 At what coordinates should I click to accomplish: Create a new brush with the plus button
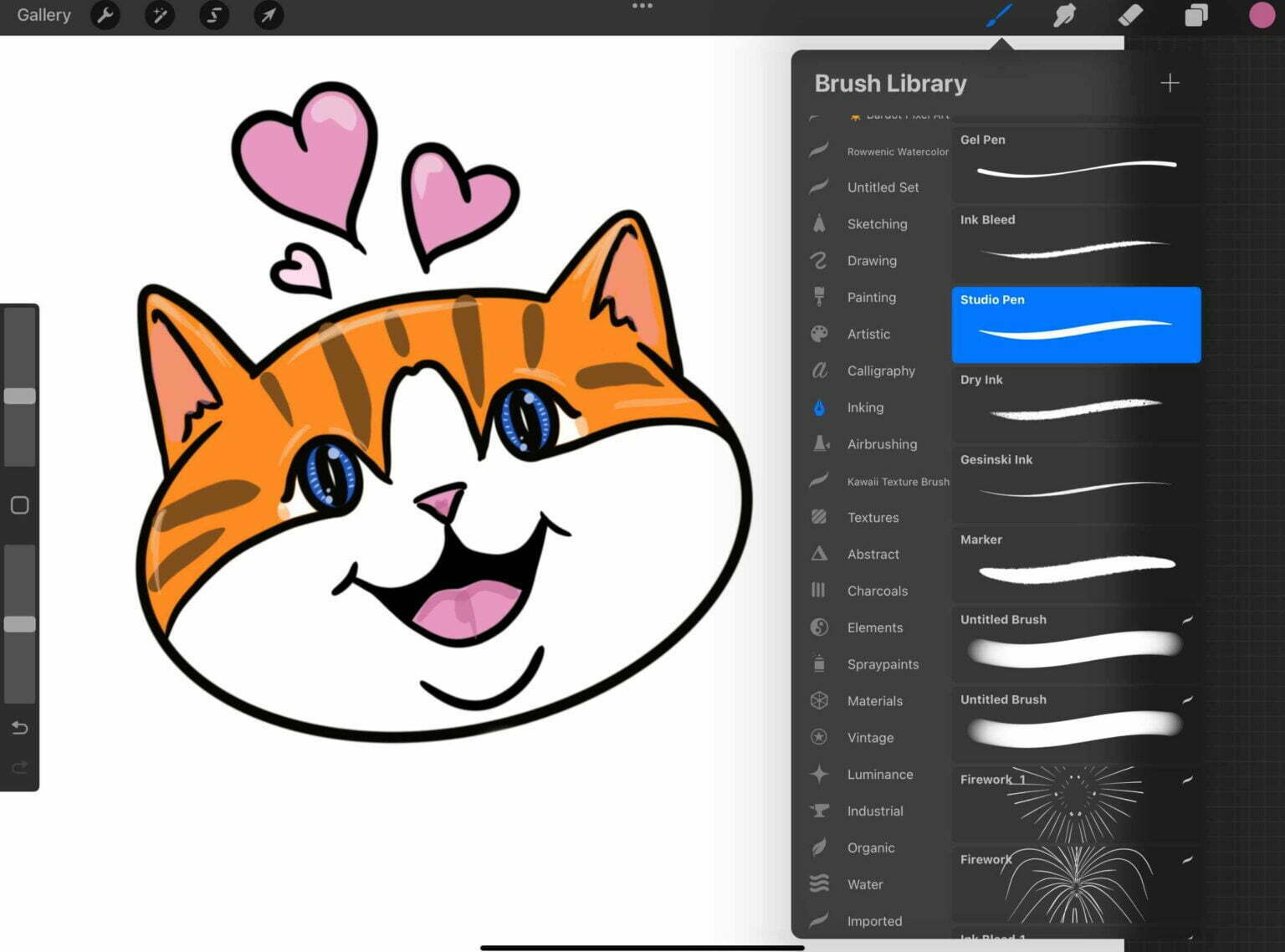[1170, 83]
